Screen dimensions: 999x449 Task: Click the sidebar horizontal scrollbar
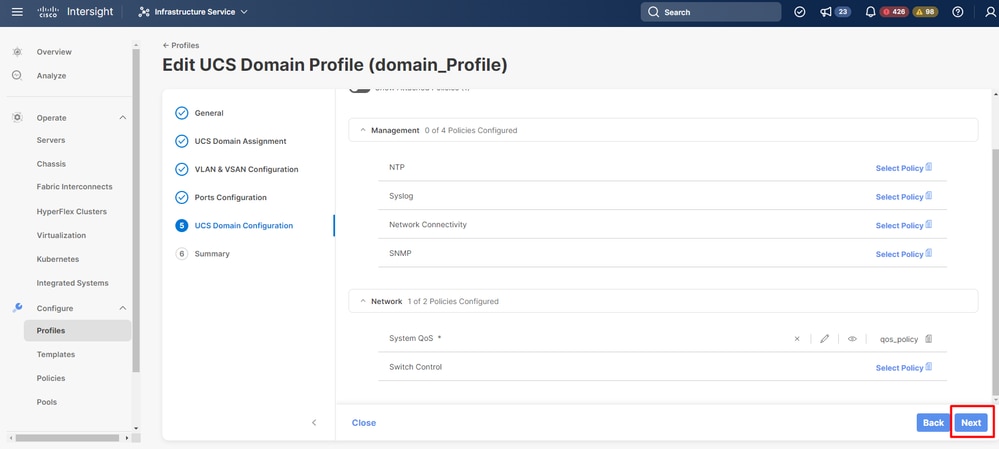click(x=68, y=438)
